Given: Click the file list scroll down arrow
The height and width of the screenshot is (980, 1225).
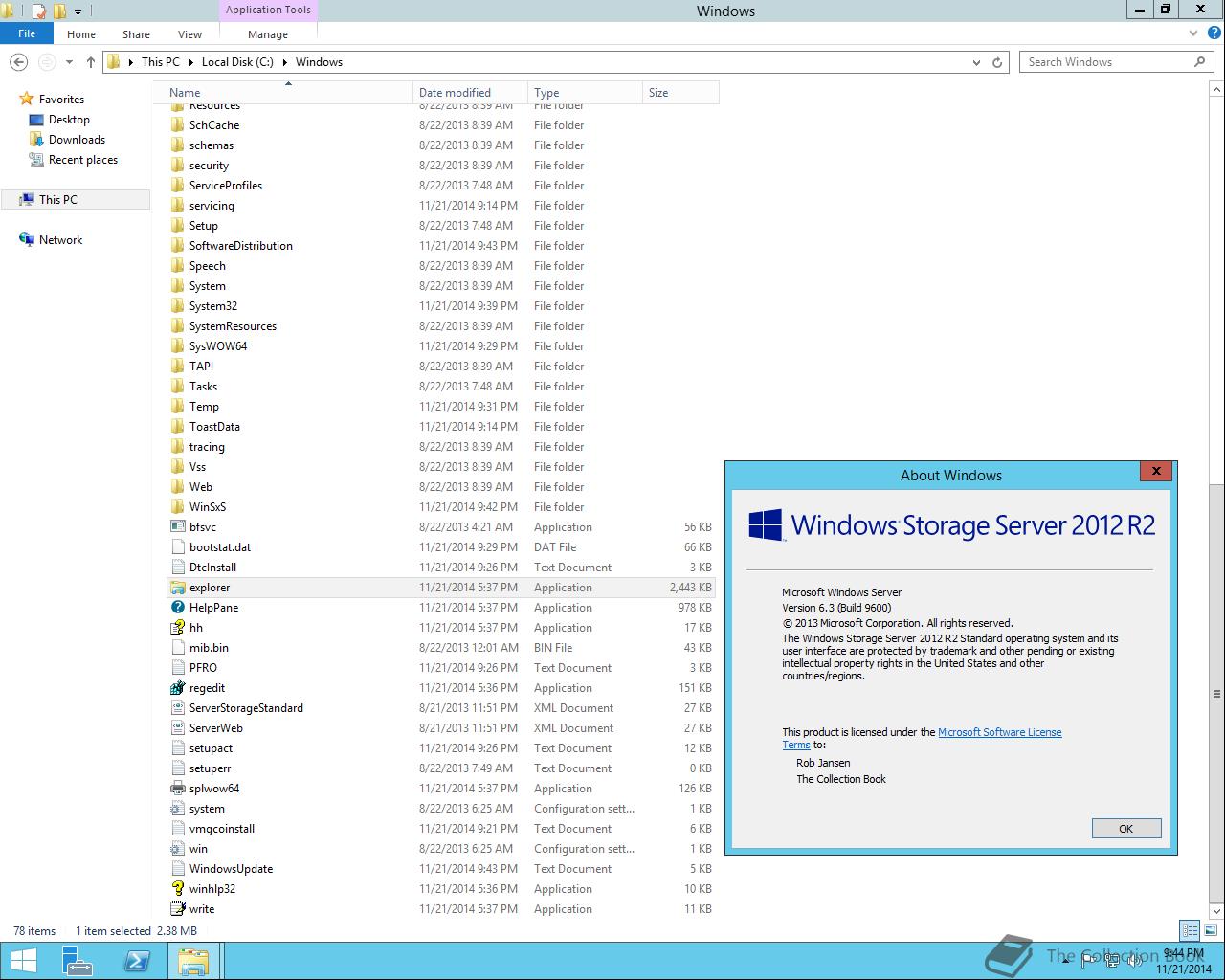Looking at the screenshot, I should coord(1216,910).
